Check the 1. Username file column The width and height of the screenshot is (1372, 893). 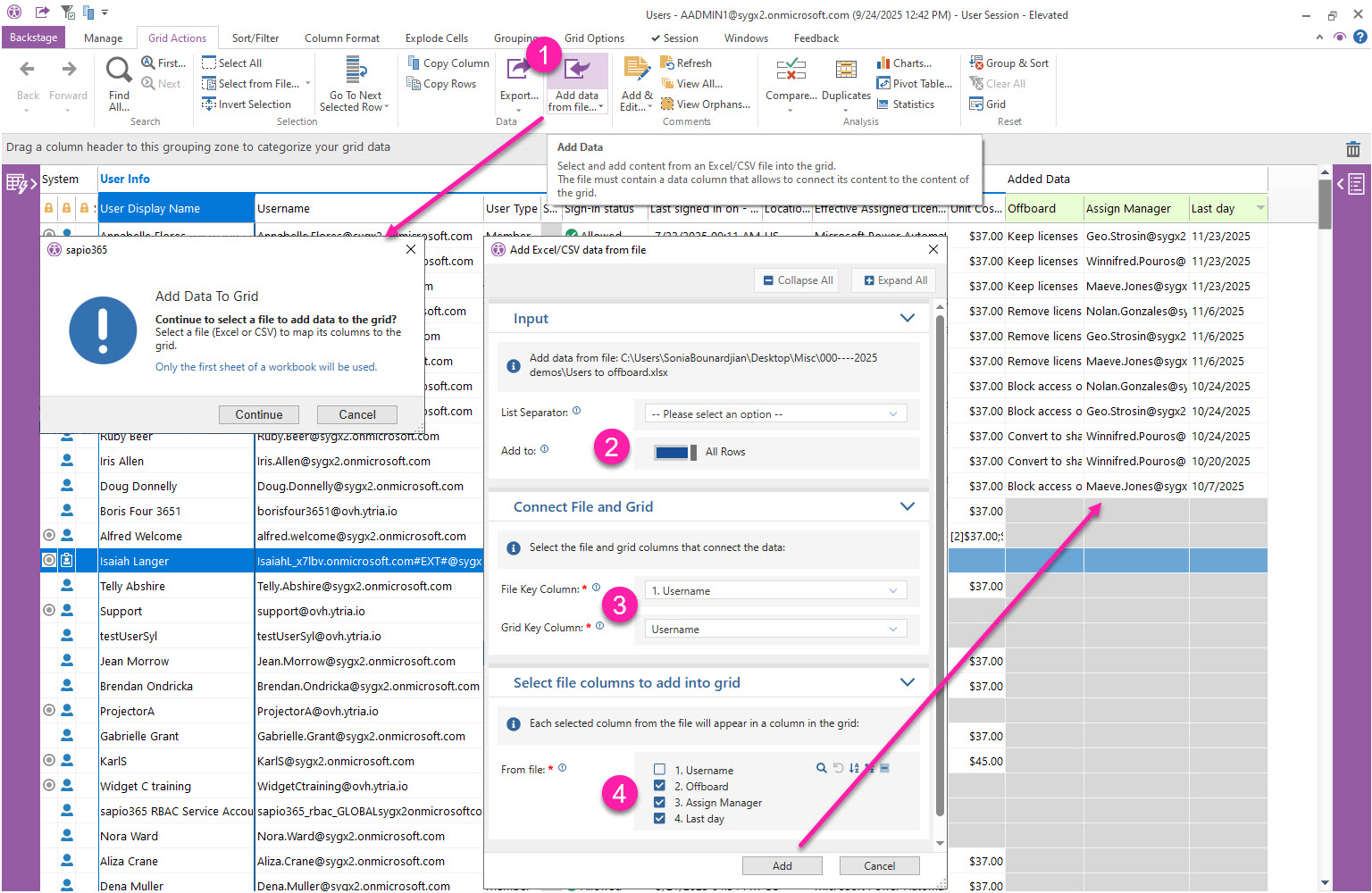659,770
